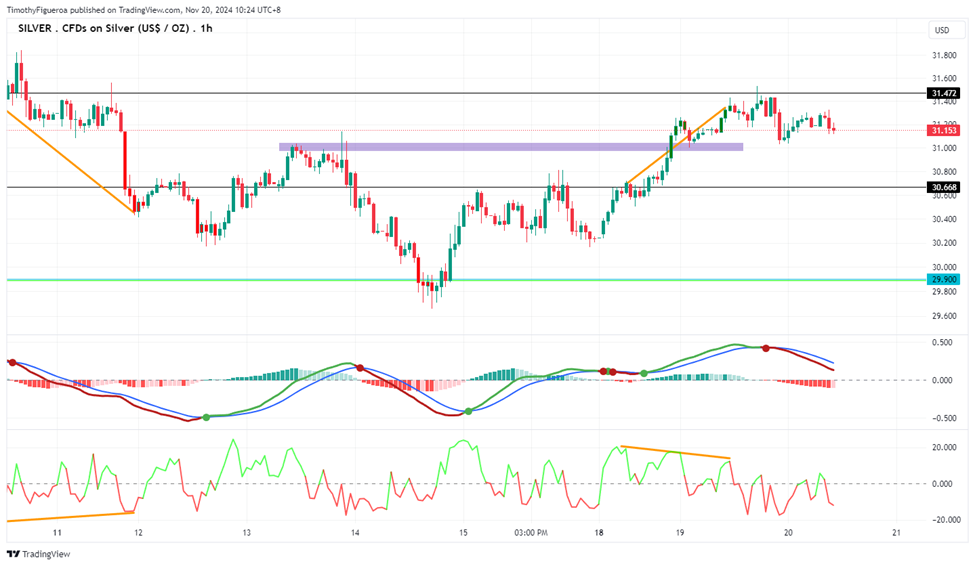Select the gray horizontal line at 31.472
Viewport: 975px width, 566px height.
[x=466, y=93]
